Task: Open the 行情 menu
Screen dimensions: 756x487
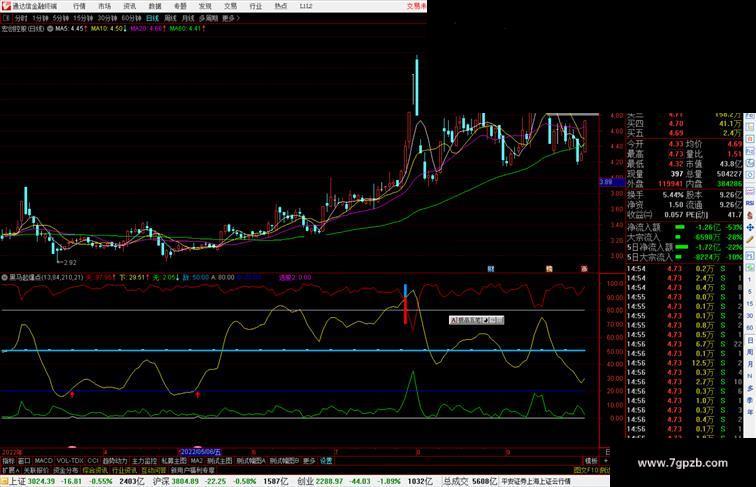Action: [80, 6]
